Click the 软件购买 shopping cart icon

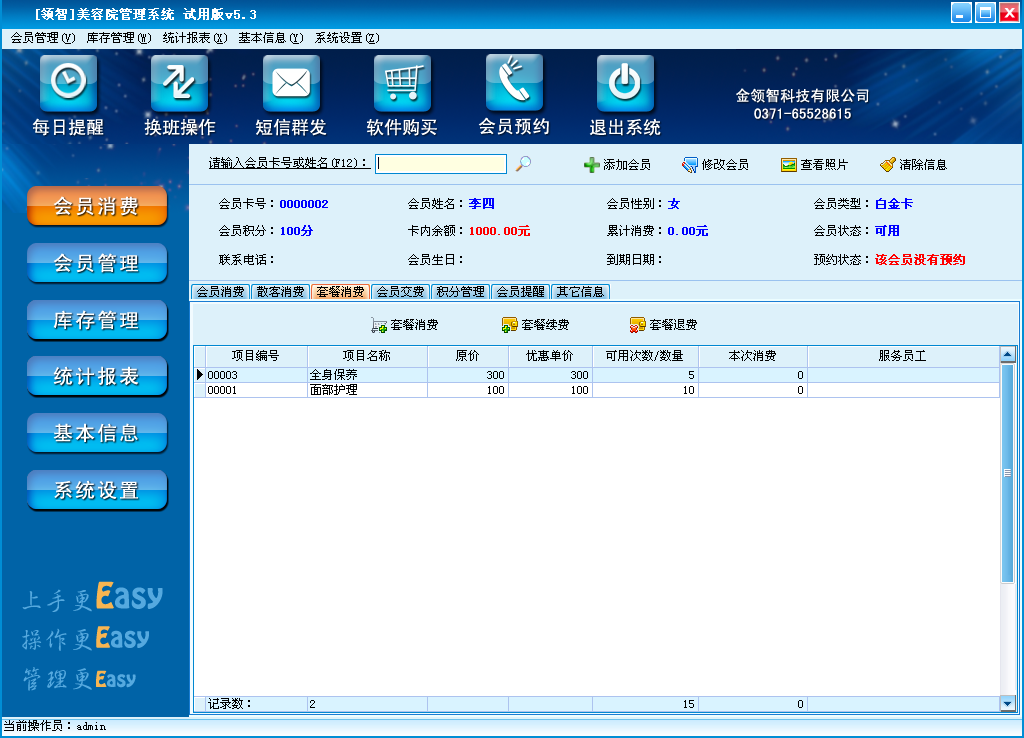tap(402, 84)
